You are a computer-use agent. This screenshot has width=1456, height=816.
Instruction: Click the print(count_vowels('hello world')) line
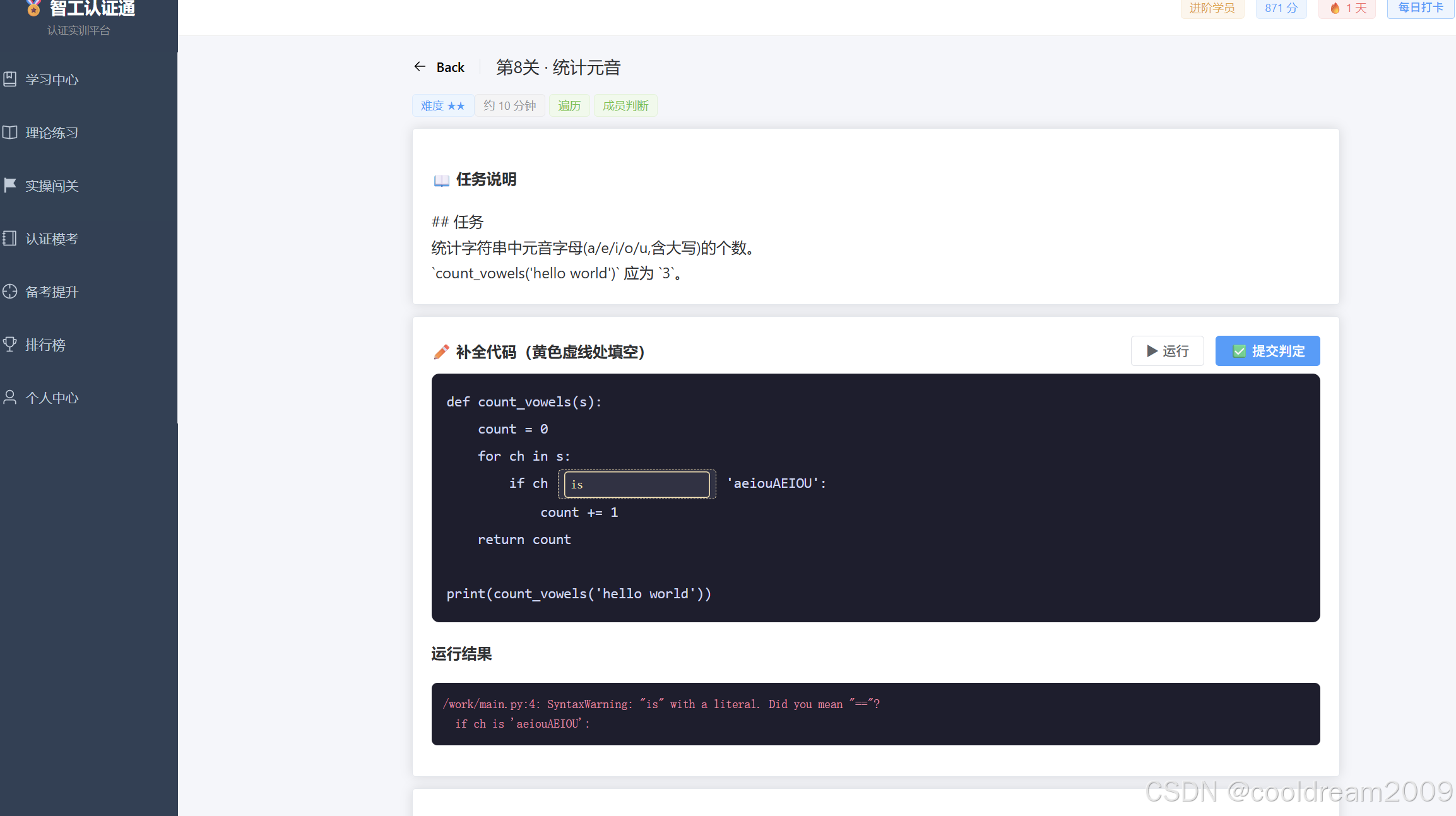click(579, 594)
